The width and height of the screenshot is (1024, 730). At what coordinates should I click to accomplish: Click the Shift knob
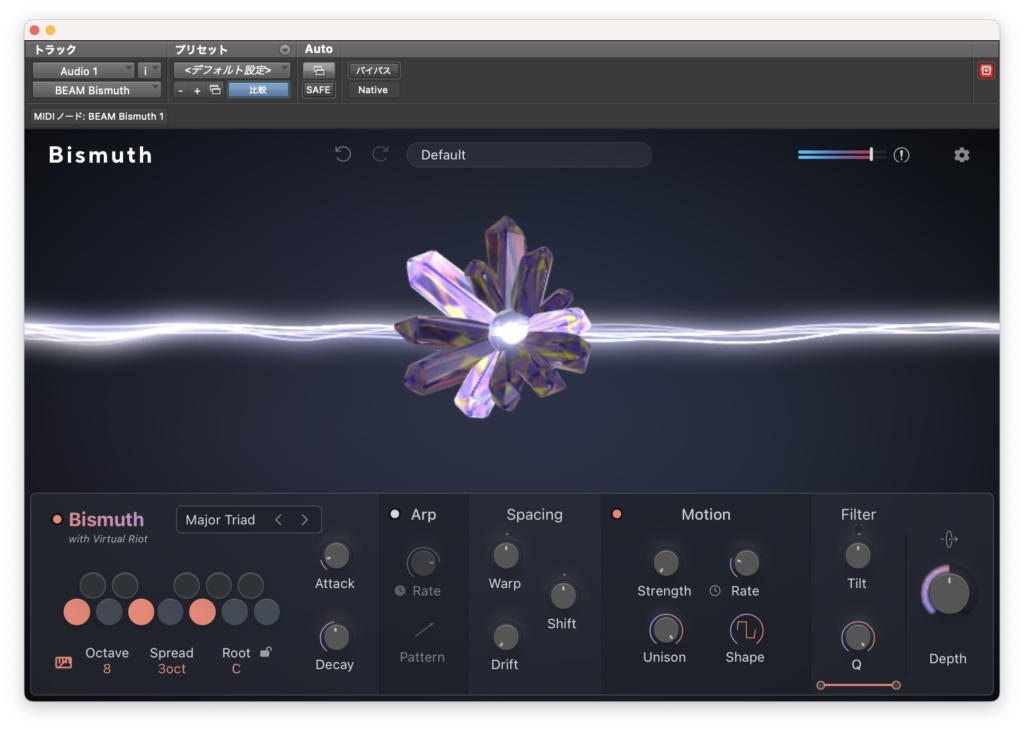point(563,595)
